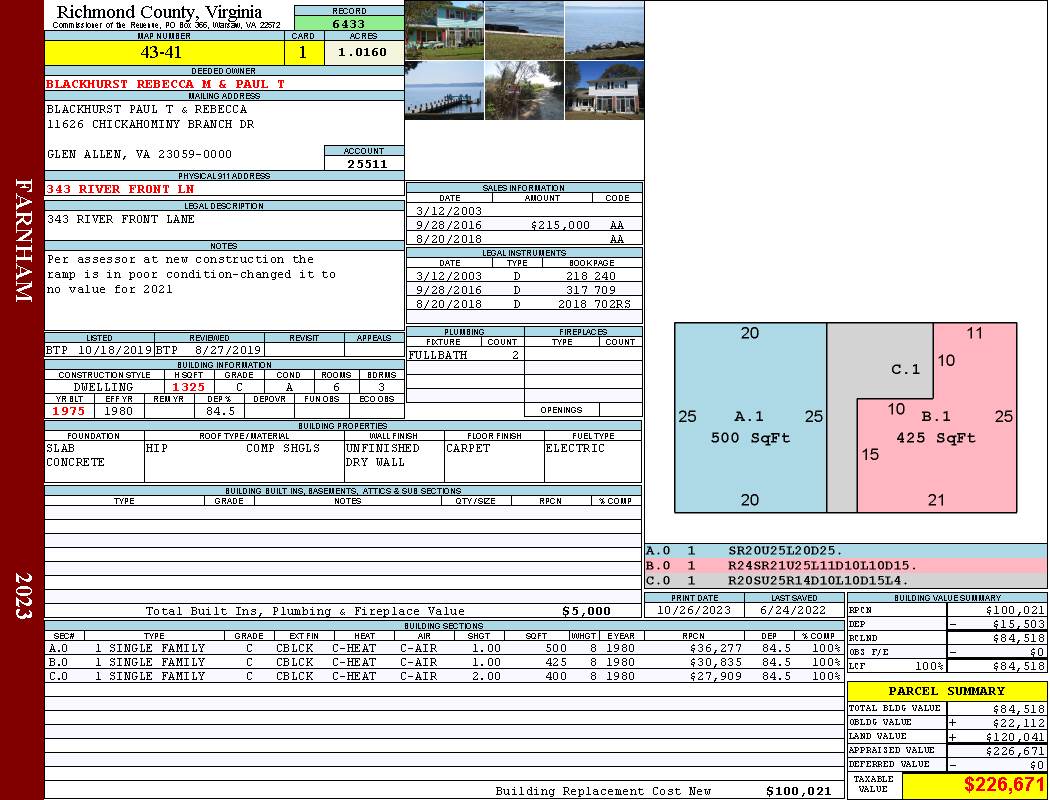1050x800 pixels.
Task: Click legal instrument book page 218 240
Action: [591, 276]
